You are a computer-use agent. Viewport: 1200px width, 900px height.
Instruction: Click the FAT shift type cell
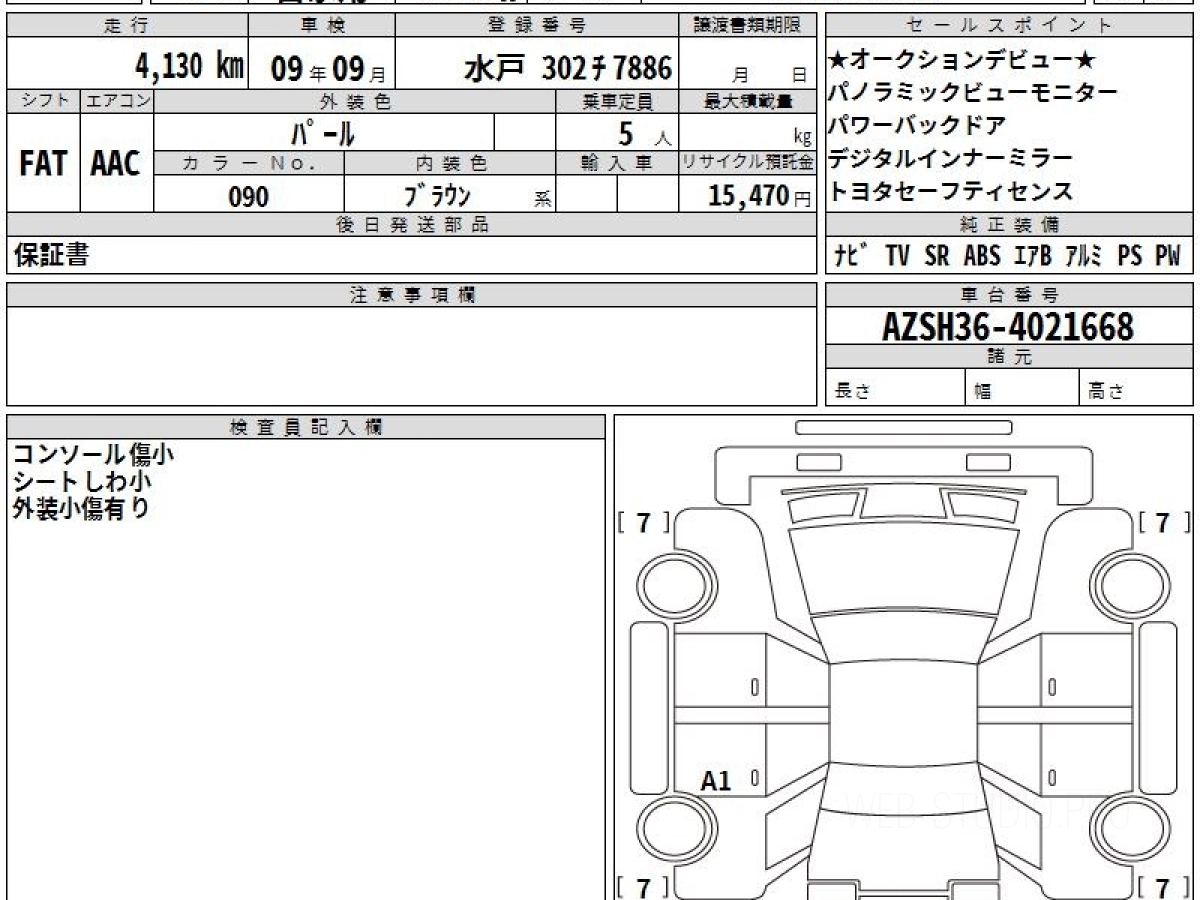(43, 164)
